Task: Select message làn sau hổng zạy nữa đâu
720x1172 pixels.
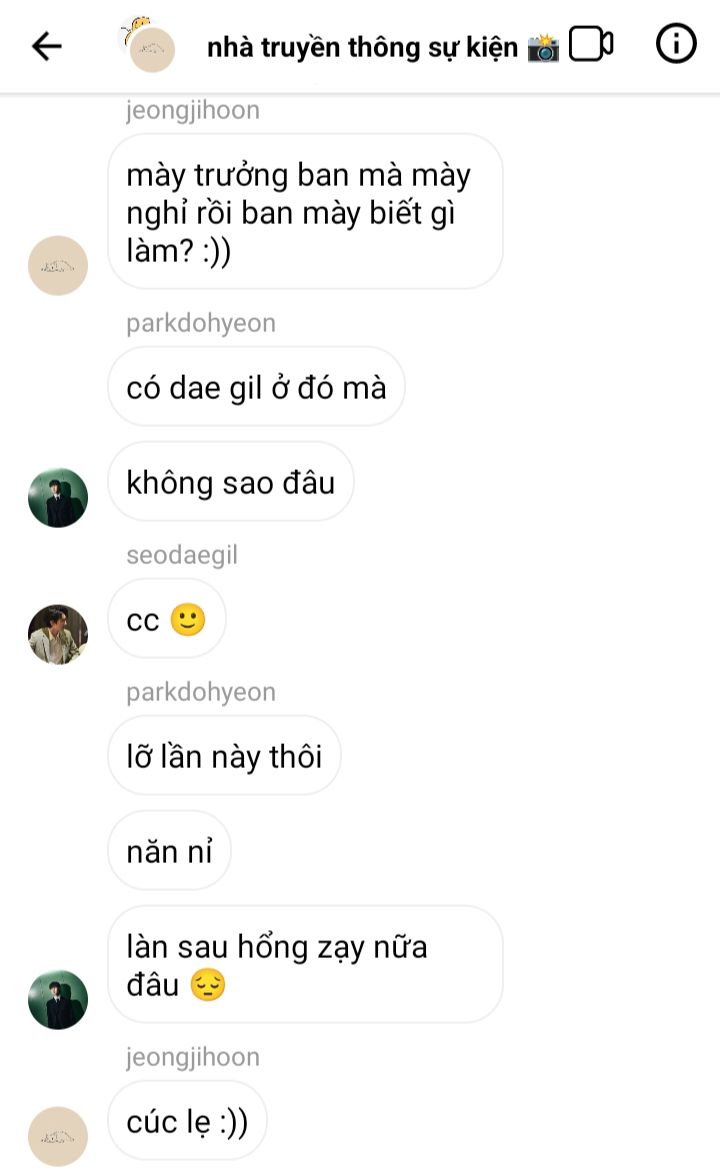Action: 305,965
